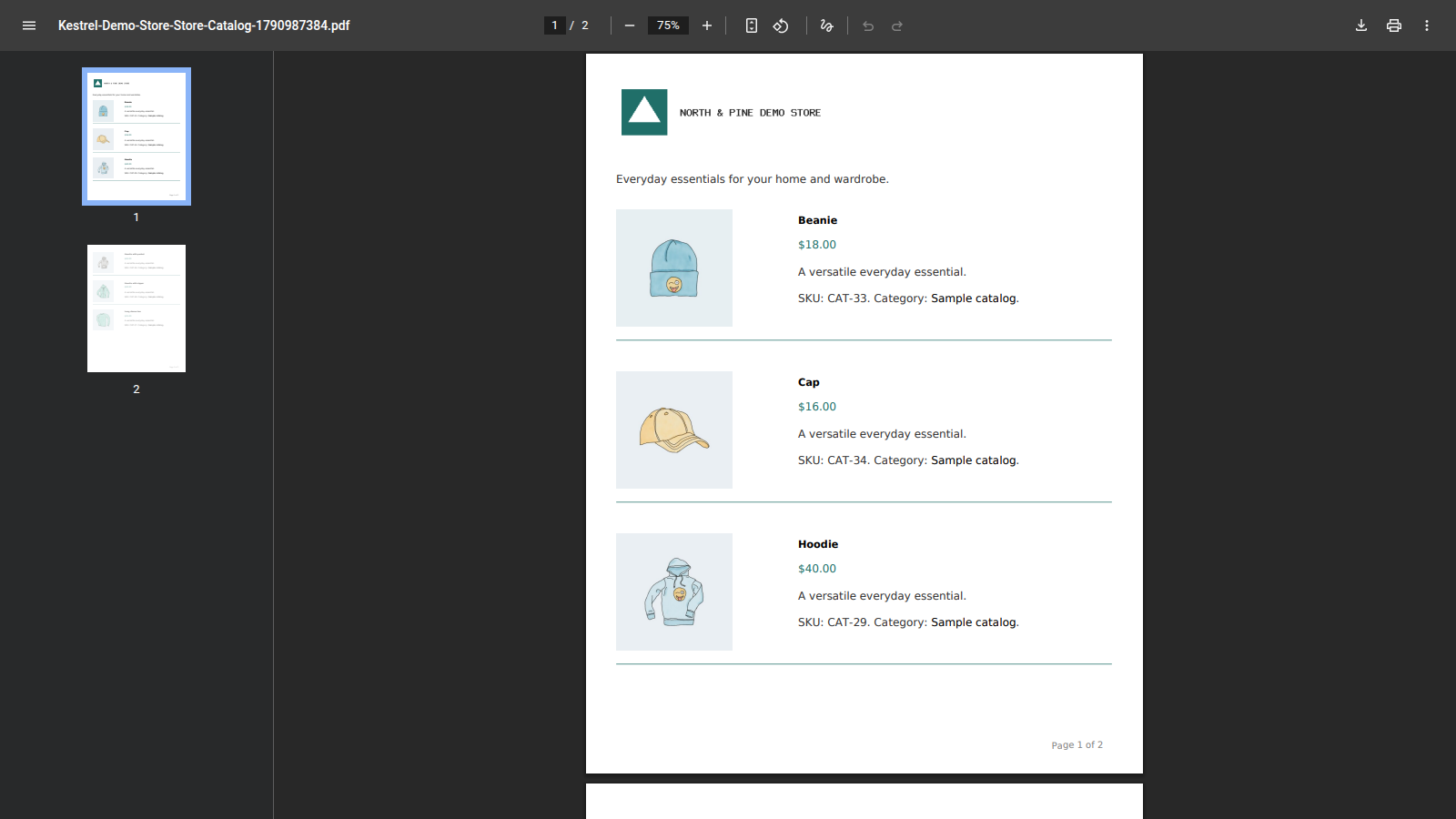Screen dimensions: 1456x819
Task: Click the Cap product image
Action: (x=674, y=430)
